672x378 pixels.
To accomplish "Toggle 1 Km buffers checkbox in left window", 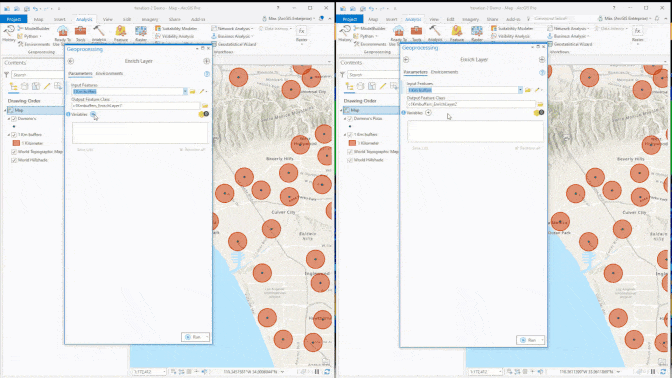I will (14, 135).
